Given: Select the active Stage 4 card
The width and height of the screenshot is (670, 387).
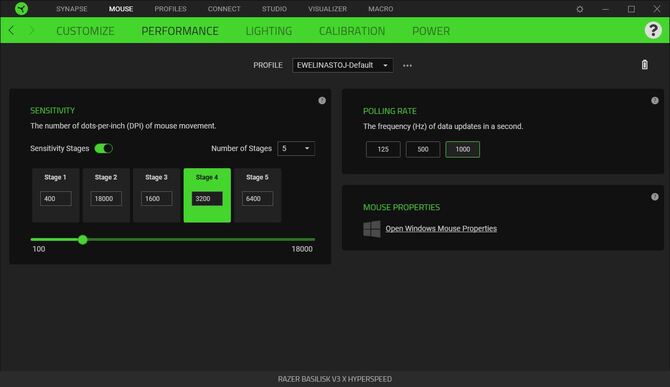Looking at the screenshot, I should click(x=207, y=195).
